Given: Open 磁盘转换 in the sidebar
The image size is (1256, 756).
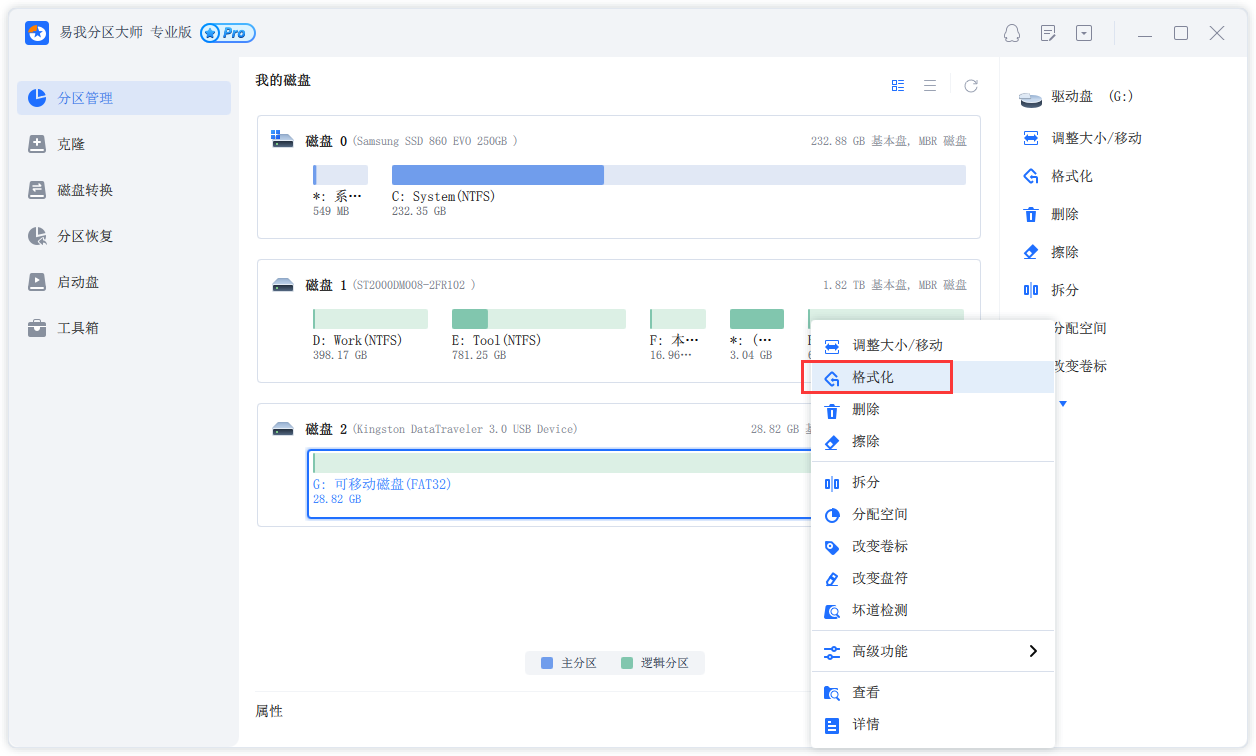Looking at the screenshot, I should [x=84, y=190].
